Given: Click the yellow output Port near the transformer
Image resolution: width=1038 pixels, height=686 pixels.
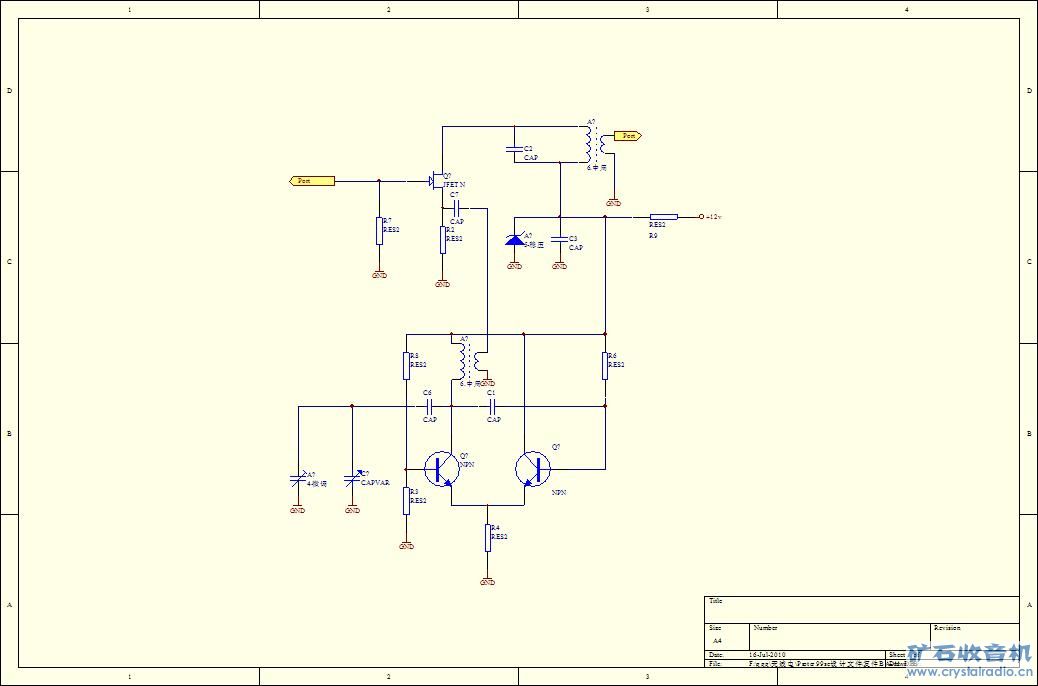Looking at the screenshot, I should pyautogui.click(x=628, y=136).
